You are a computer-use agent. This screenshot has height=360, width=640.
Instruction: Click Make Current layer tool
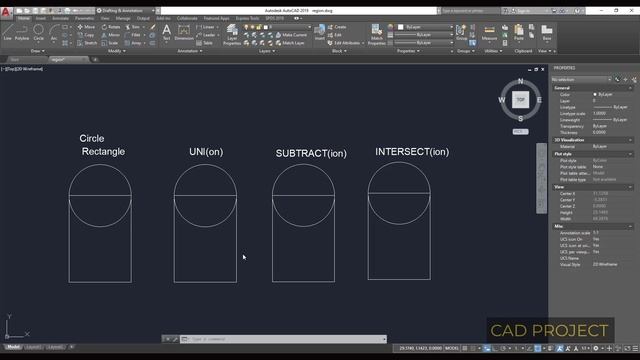coord(291,35)
